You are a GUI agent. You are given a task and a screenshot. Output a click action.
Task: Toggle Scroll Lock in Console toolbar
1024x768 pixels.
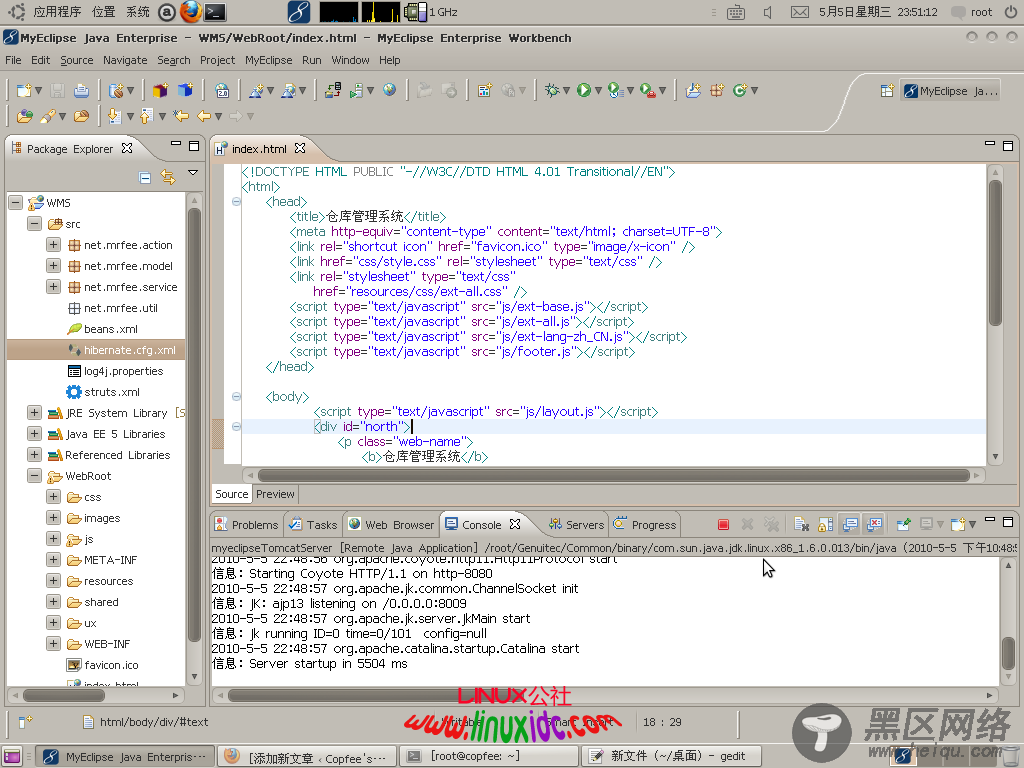pyautogui.click(x=825, y=524)
